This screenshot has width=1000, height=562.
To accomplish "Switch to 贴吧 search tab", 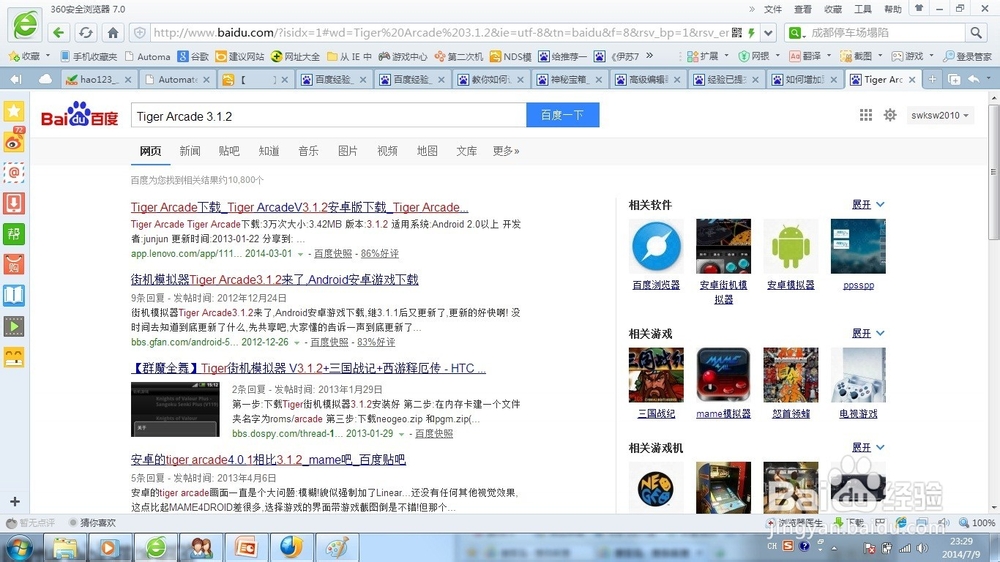I will [229, 151].
